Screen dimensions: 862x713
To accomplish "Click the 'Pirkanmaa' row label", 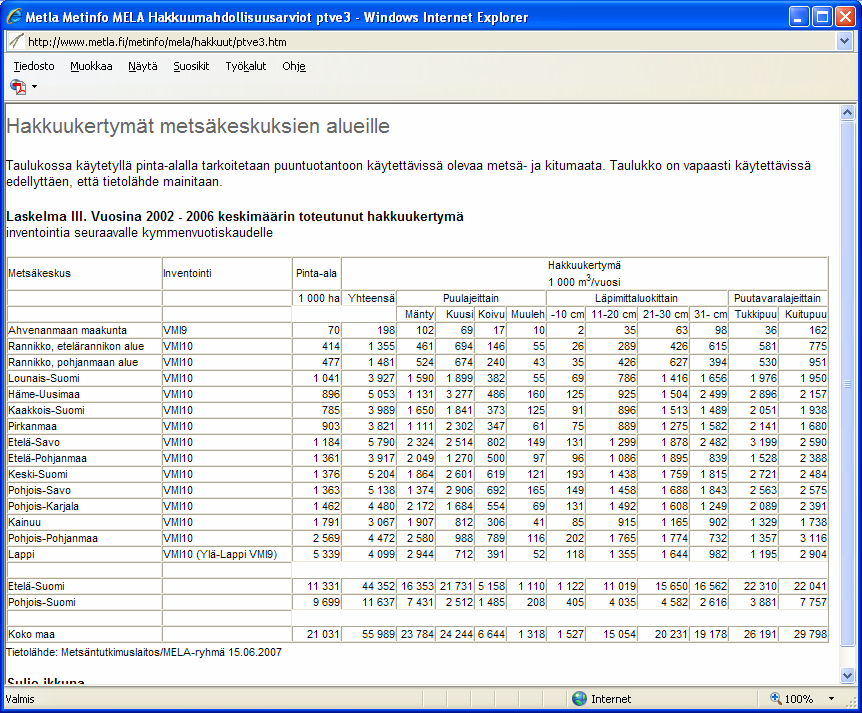I will tap(32, 426).
